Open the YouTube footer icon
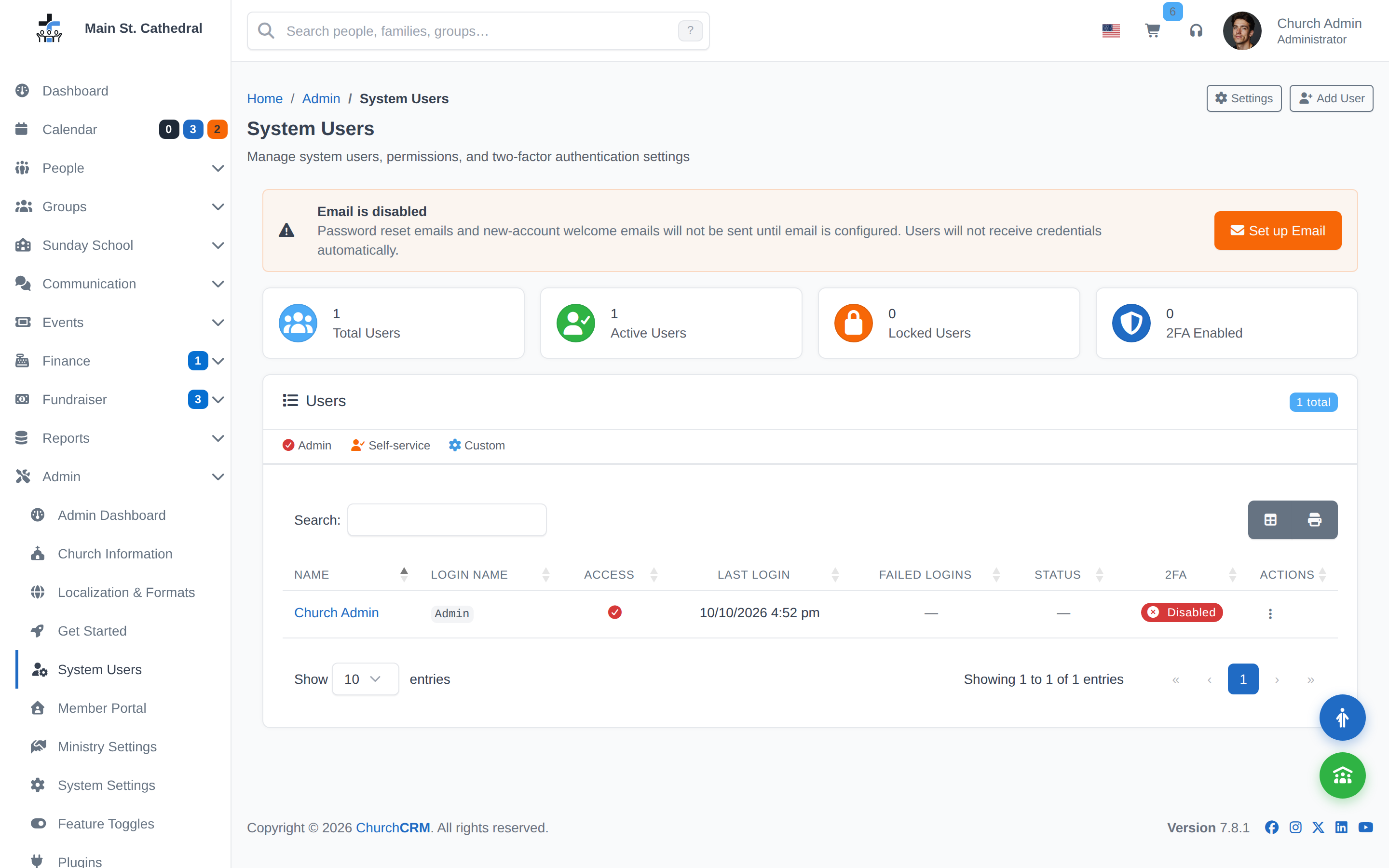This screenshot has height=868, width=1389. (1365, 827)
